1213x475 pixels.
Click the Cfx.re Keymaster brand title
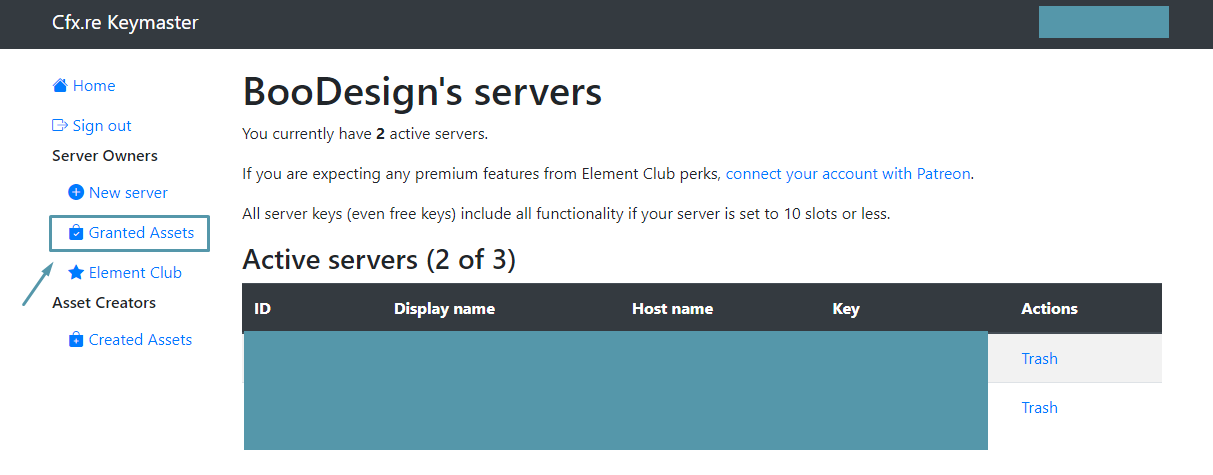point(125,23)
